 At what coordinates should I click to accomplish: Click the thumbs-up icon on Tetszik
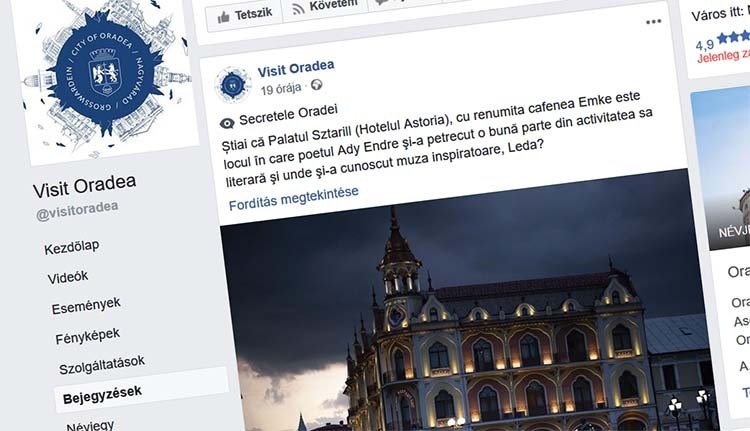pos(223,18)
